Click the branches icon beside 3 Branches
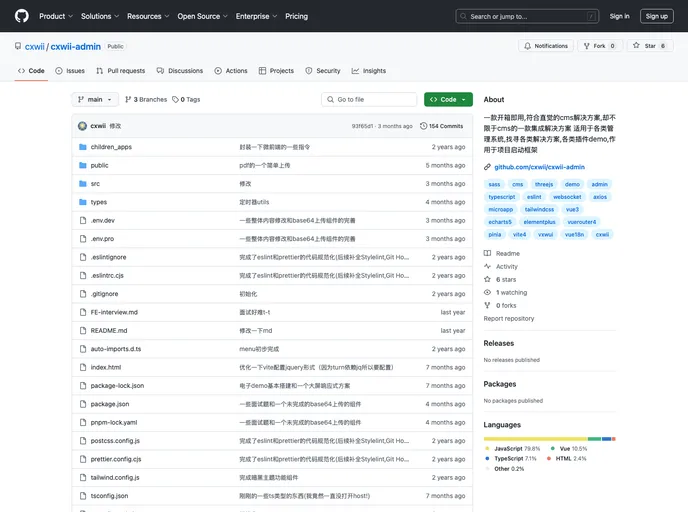Viewport: 688px width, 512px height. [128, 100]
